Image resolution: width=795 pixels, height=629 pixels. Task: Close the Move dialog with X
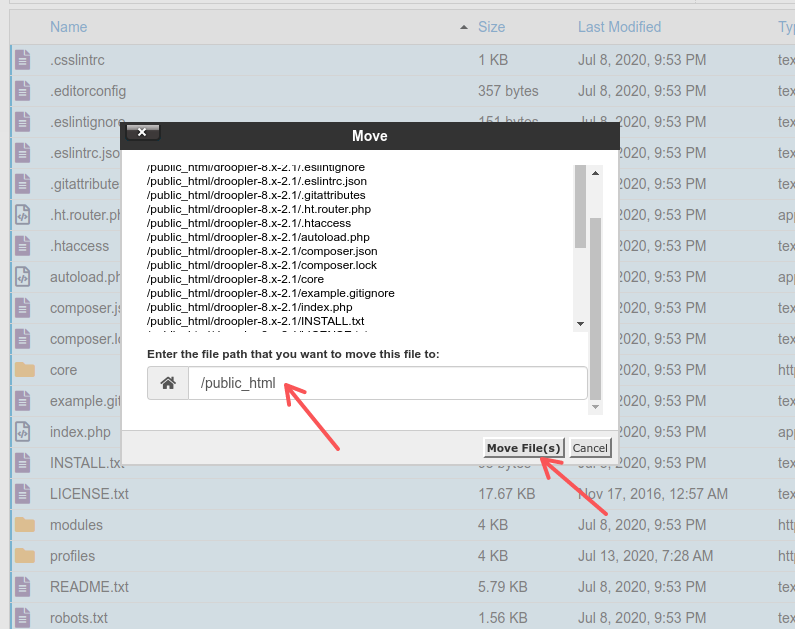coord(142,132)
